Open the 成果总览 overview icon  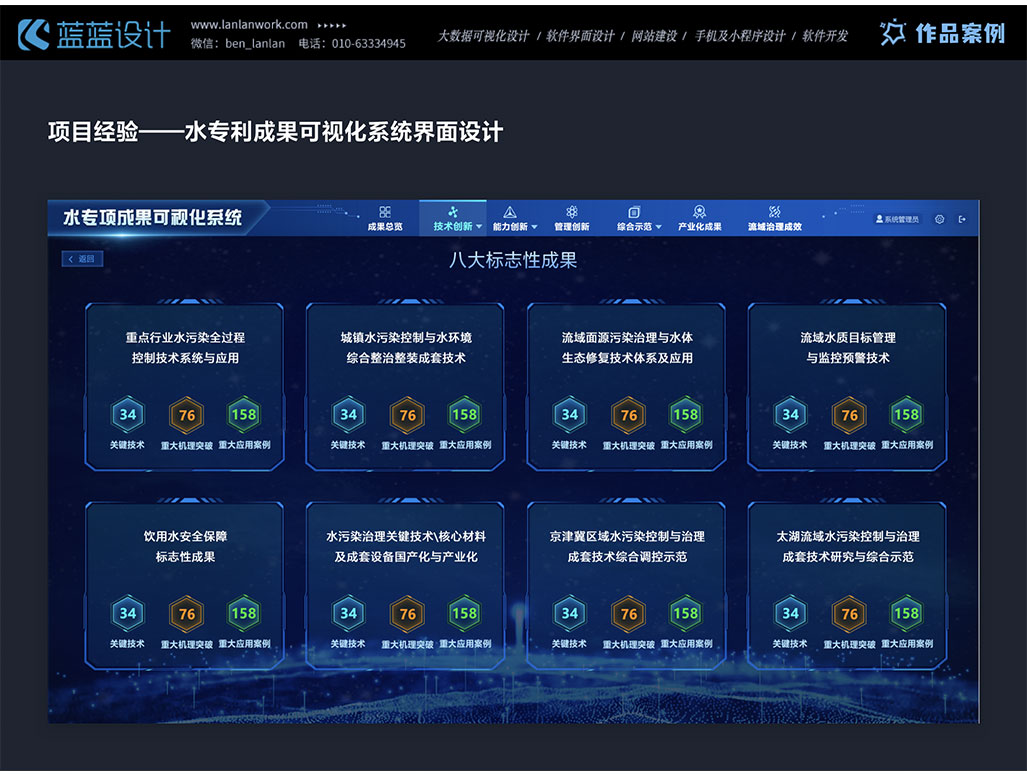(x=385, y=212)
